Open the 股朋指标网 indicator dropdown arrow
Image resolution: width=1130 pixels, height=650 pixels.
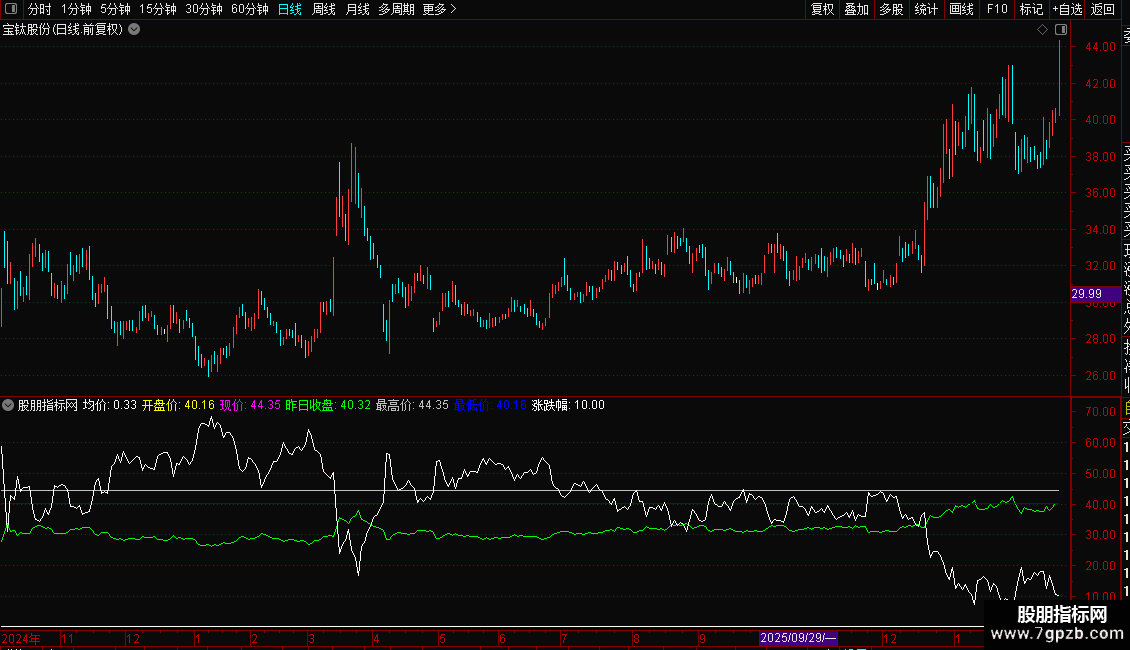click(7, 405)
